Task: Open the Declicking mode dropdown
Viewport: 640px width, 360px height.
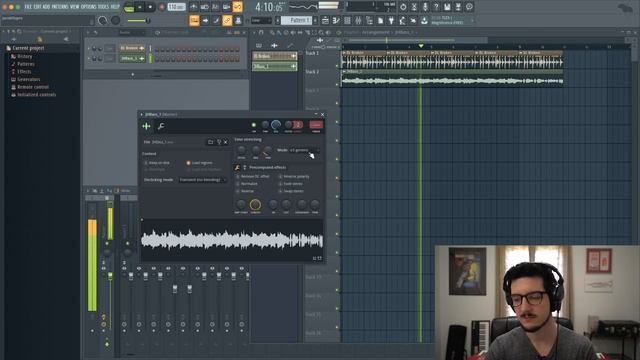Action: [203, 180]
